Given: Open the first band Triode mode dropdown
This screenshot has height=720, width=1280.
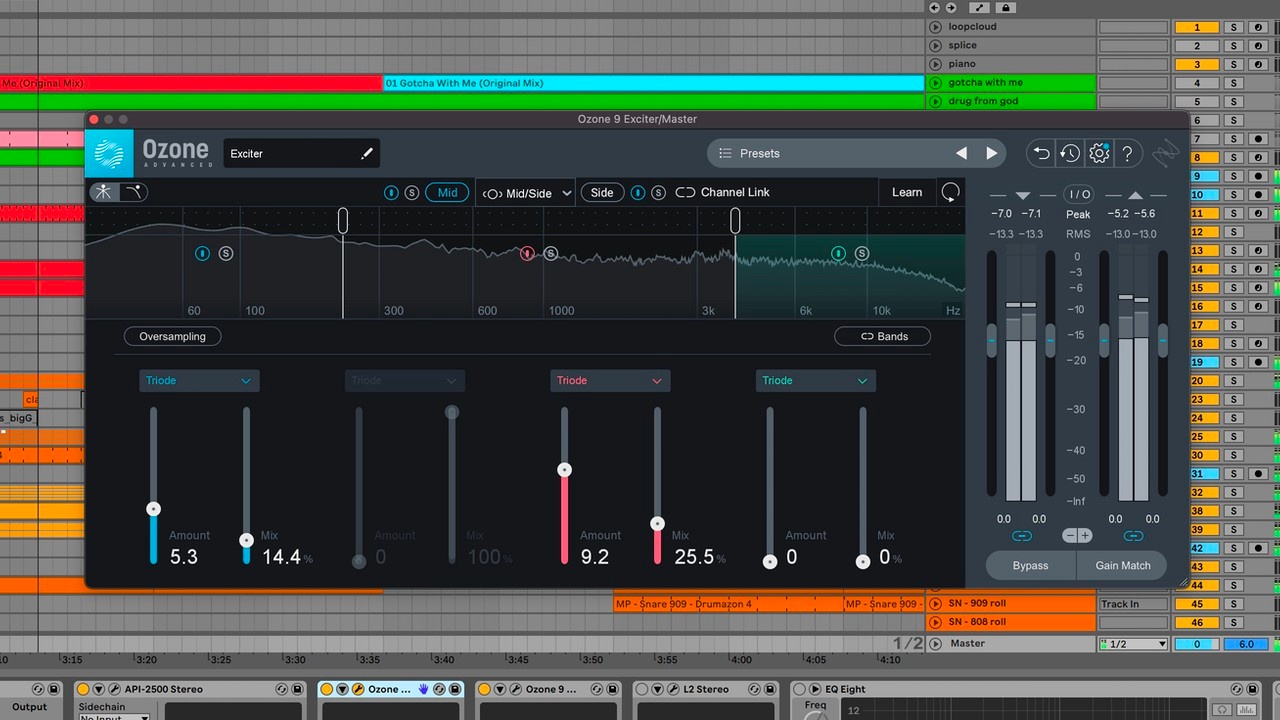Looking at the screenshot, I should point(199,380).
